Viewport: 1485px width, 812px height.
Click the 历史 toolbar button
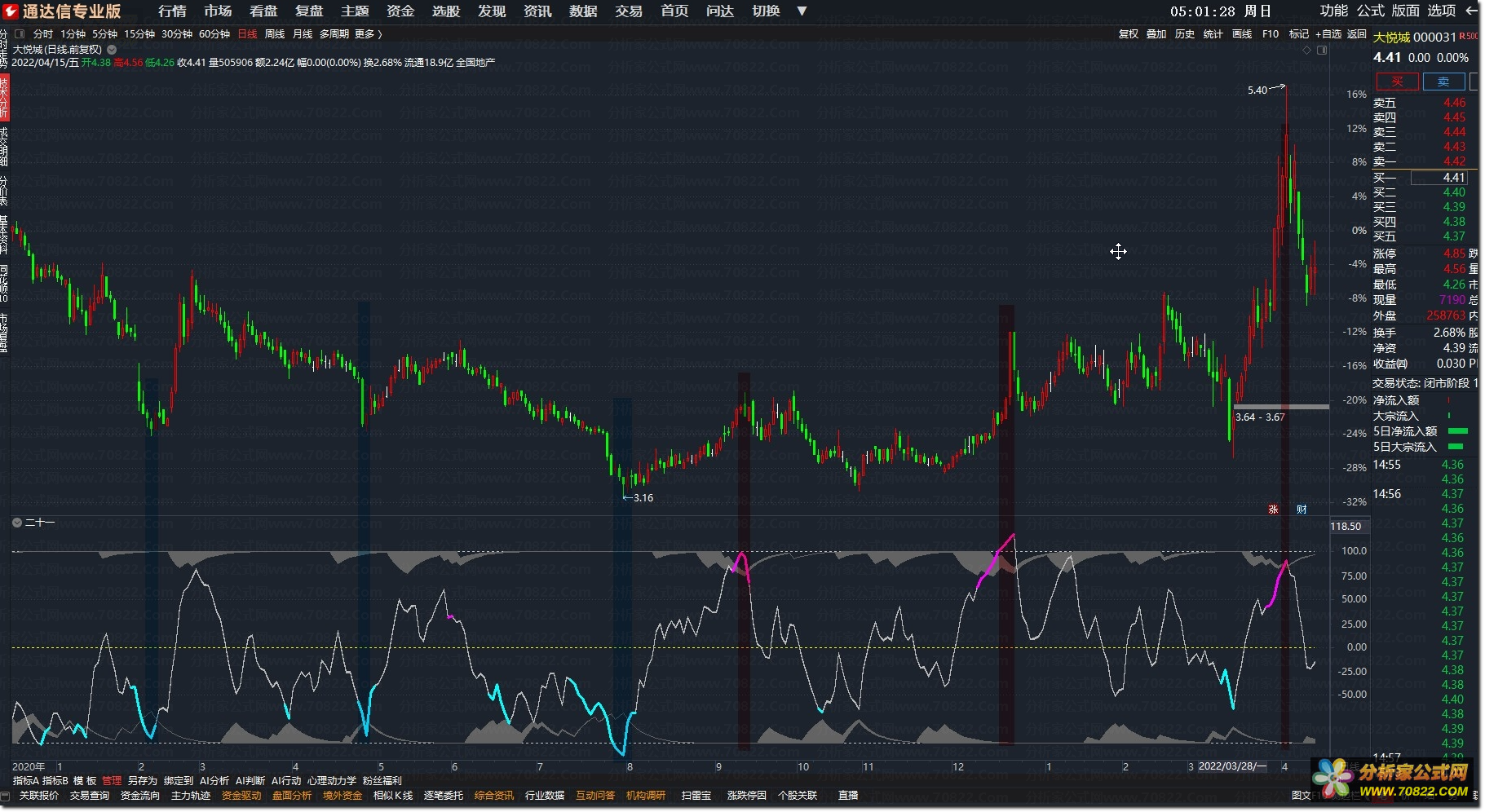click(x=1185, y=34)
